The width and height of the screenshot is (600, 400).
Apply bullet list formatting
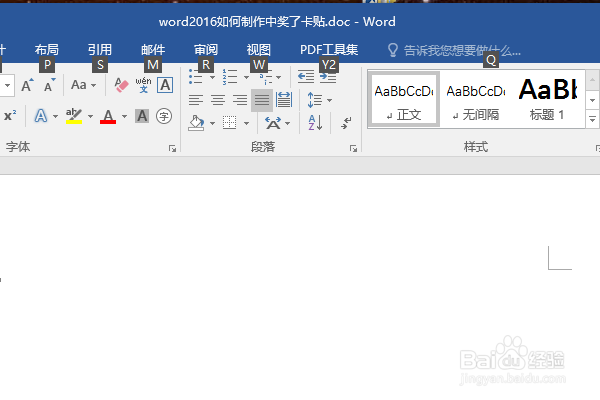pyautogui.click(x=196, y=77)
